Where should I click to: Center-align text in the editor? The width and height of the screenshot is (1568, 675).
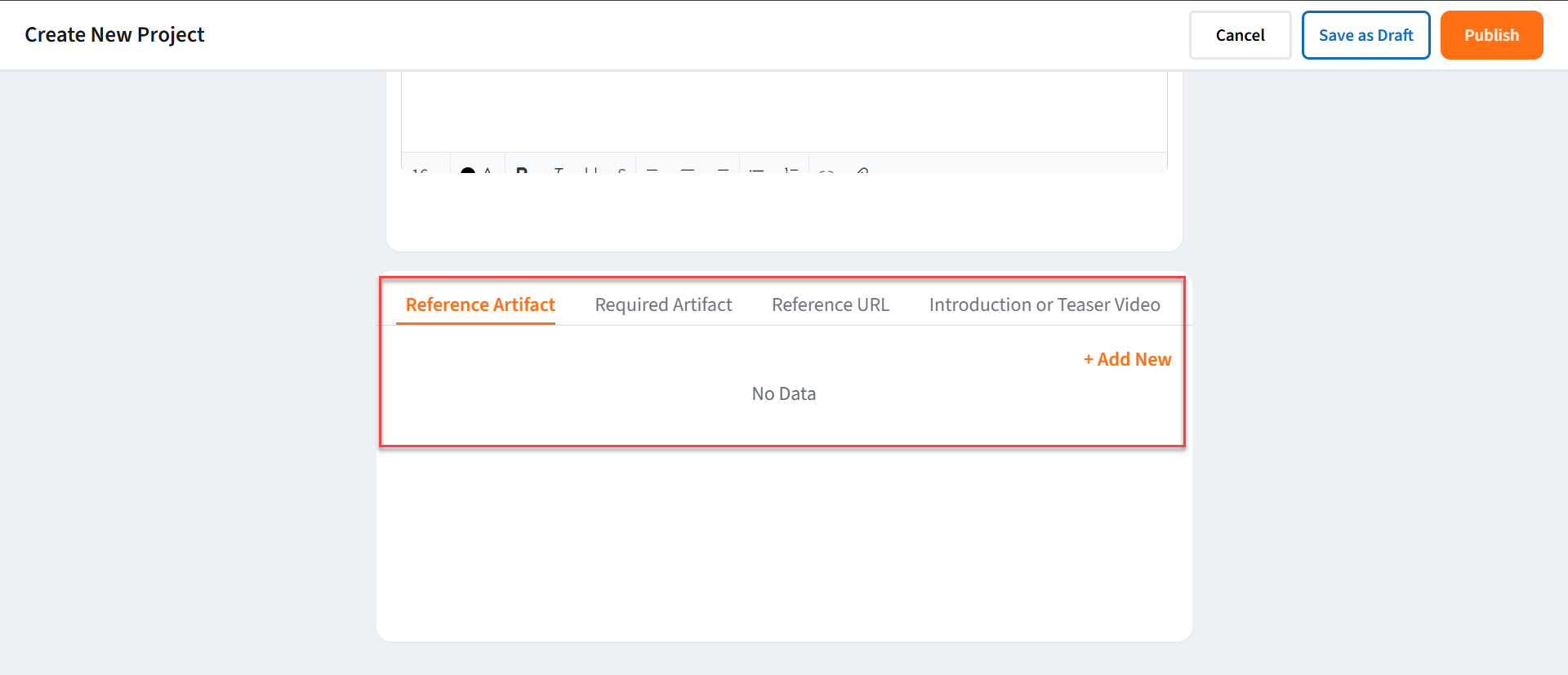688,171
